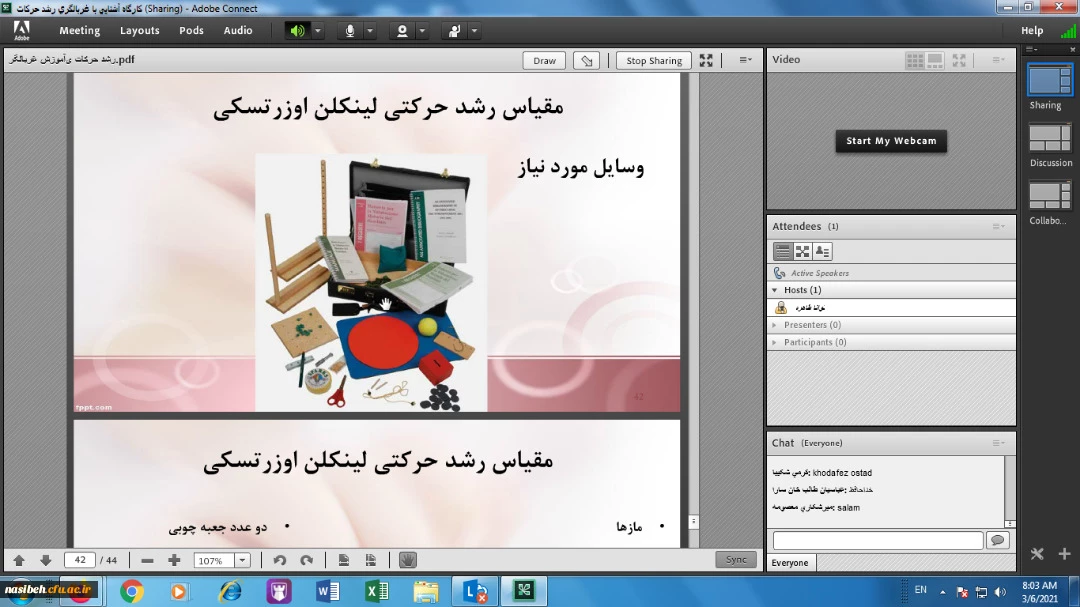This screenshot has width=1080, height=607.
Task: Open the Pods menu
Action: coord(191,31)
